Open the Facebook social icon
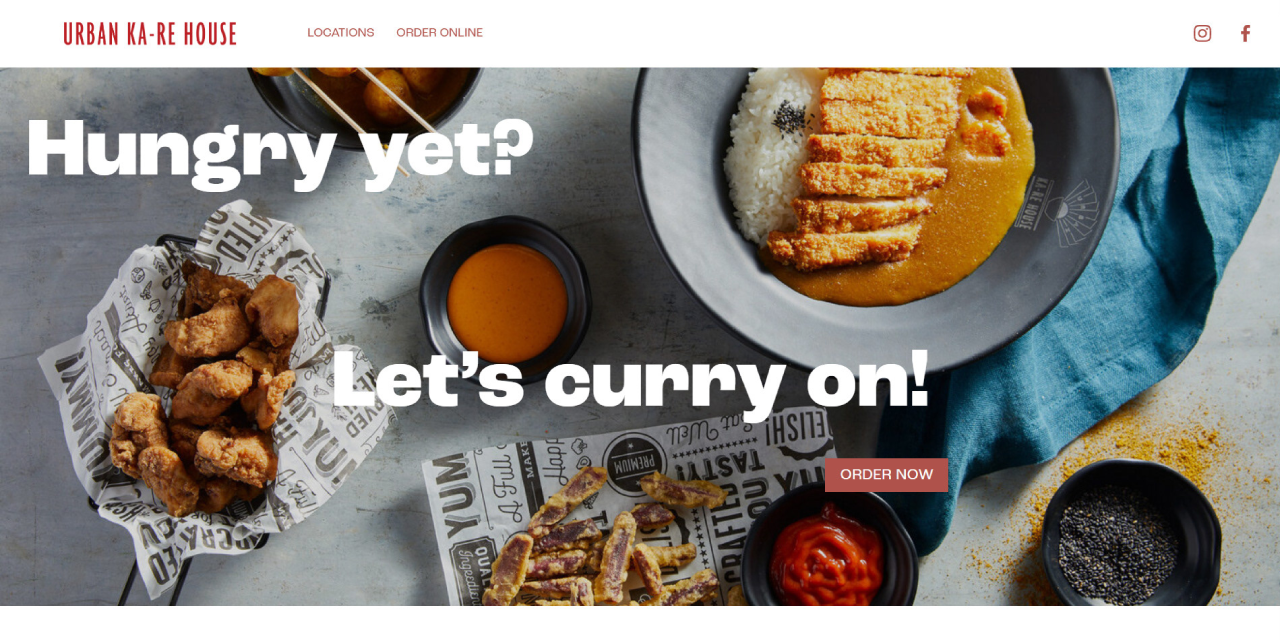1280x640 pixels. click(x=1245, y=33)
